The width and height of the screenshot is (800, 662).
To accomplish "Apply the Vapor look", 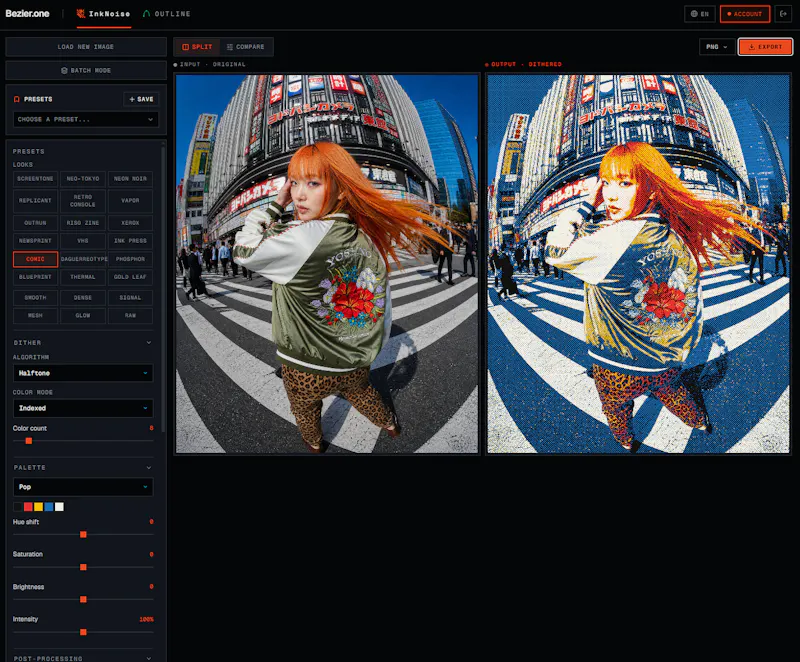I will [x=130, y=200].
